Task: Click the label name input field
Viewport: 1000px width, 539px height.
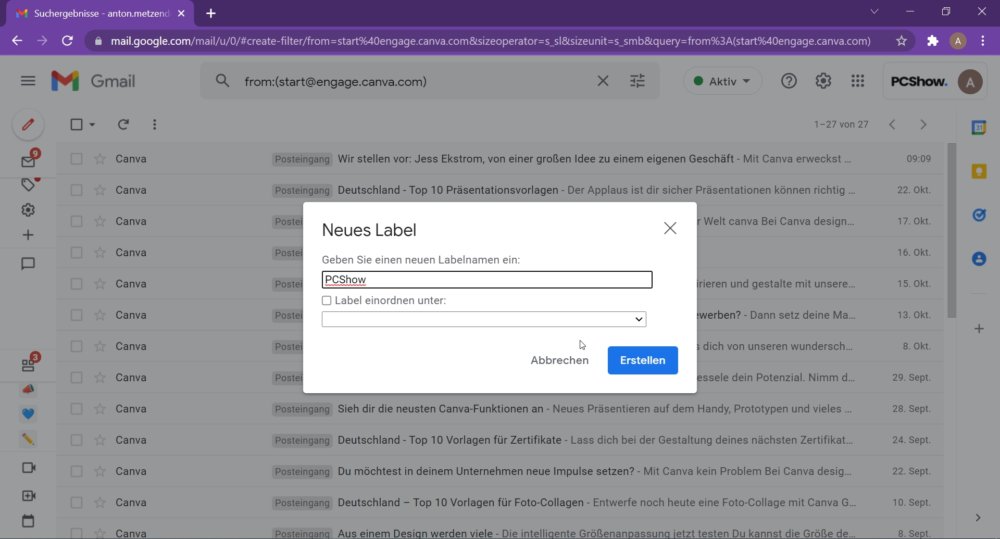Action: (x=487, y=279)
